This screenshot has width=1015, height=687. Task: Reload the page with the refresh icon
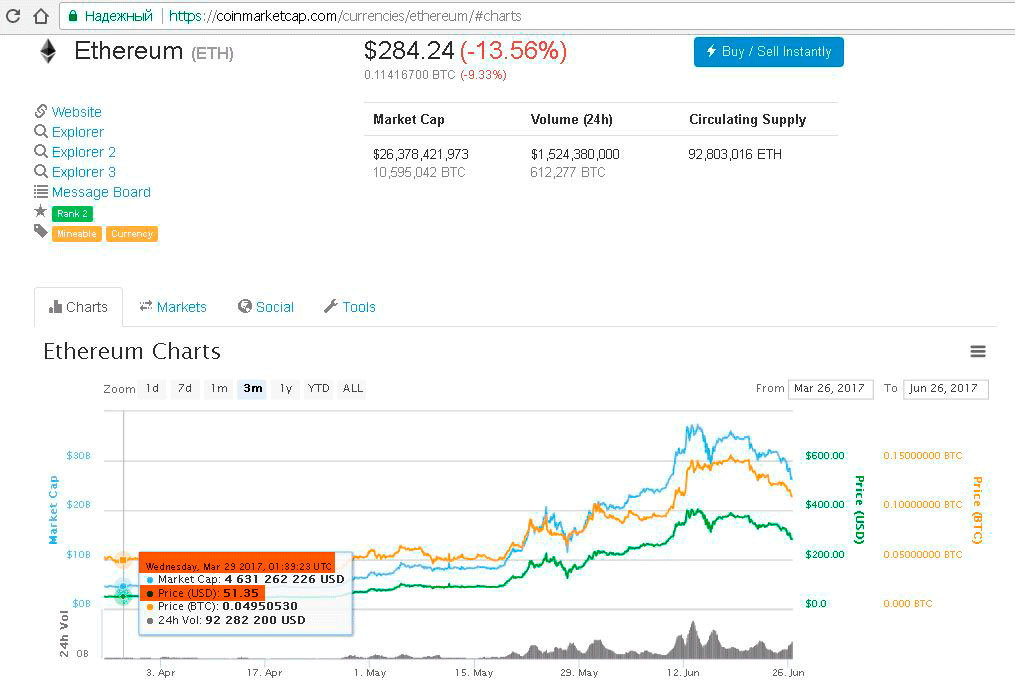click(13, 16)
